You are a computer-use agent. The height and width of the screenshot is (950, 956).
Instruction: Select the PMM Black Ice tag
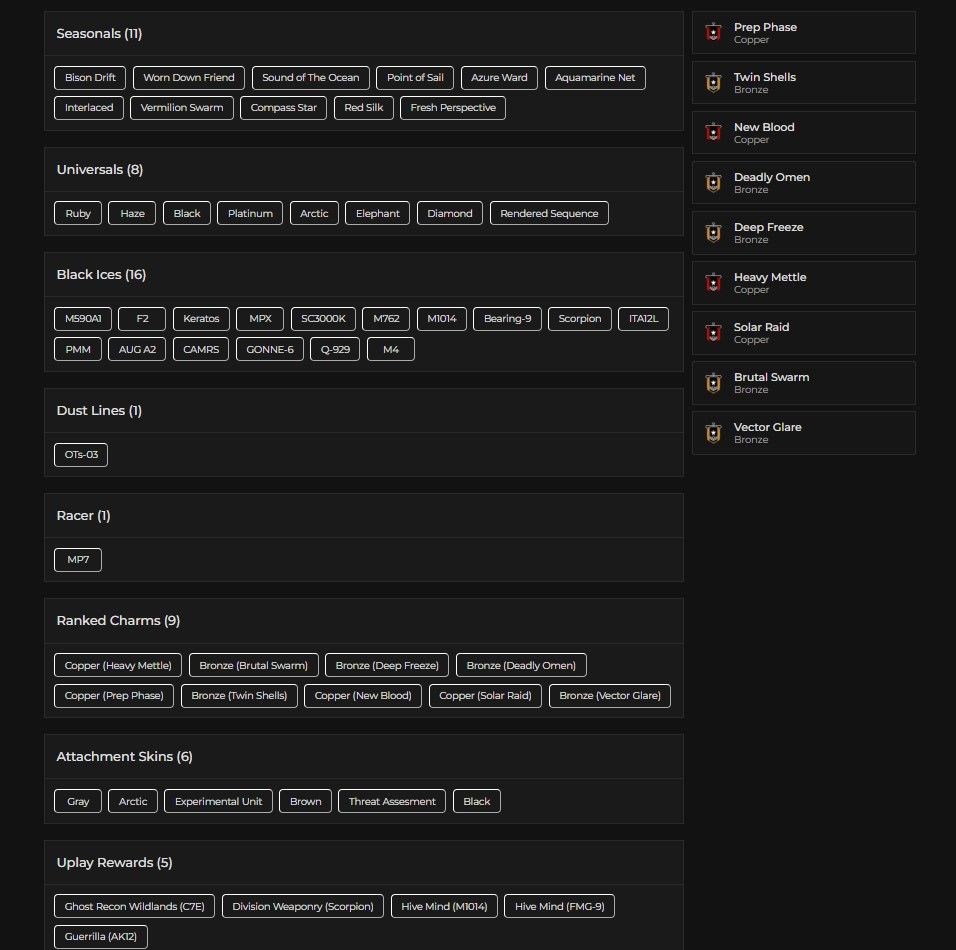pos(78,349)
